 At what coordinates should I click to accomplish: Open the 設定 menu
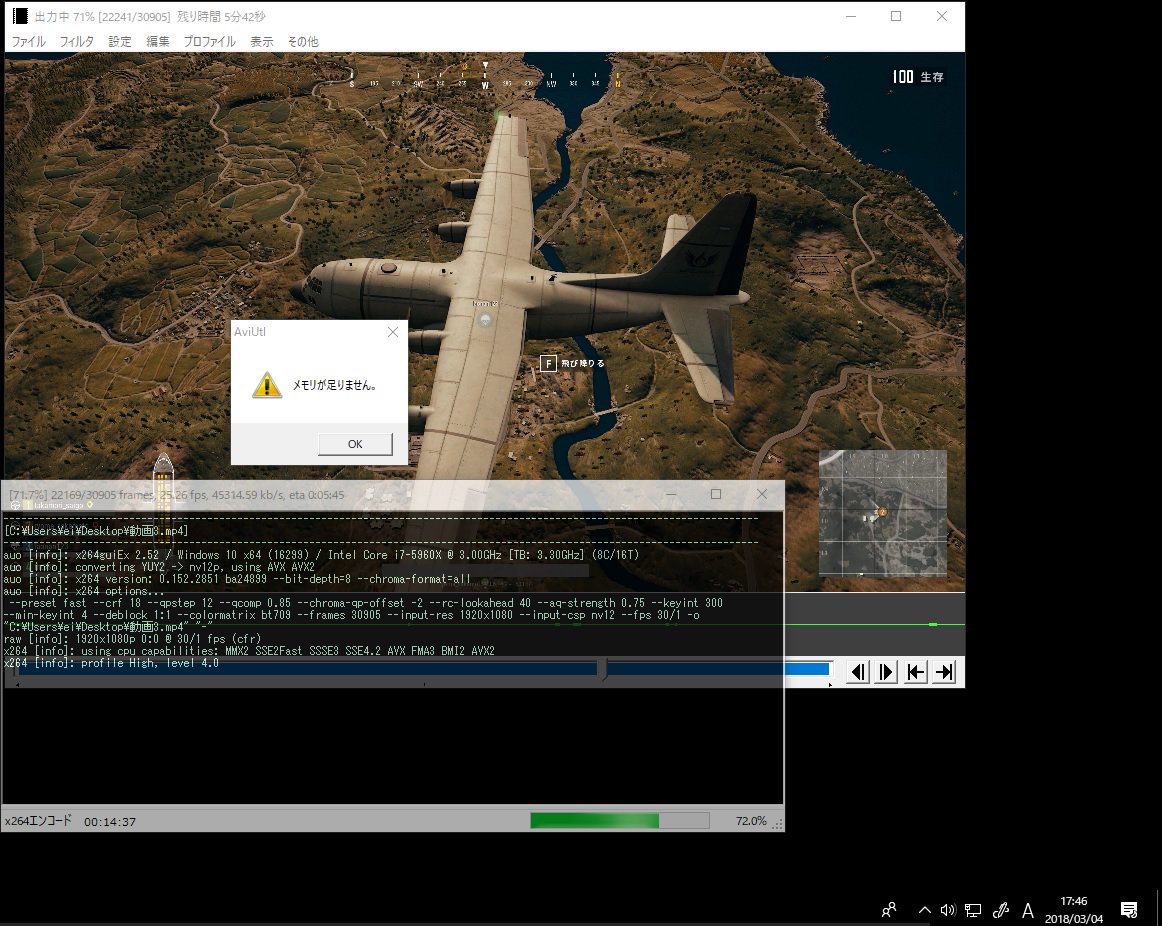tap(119, 41)
